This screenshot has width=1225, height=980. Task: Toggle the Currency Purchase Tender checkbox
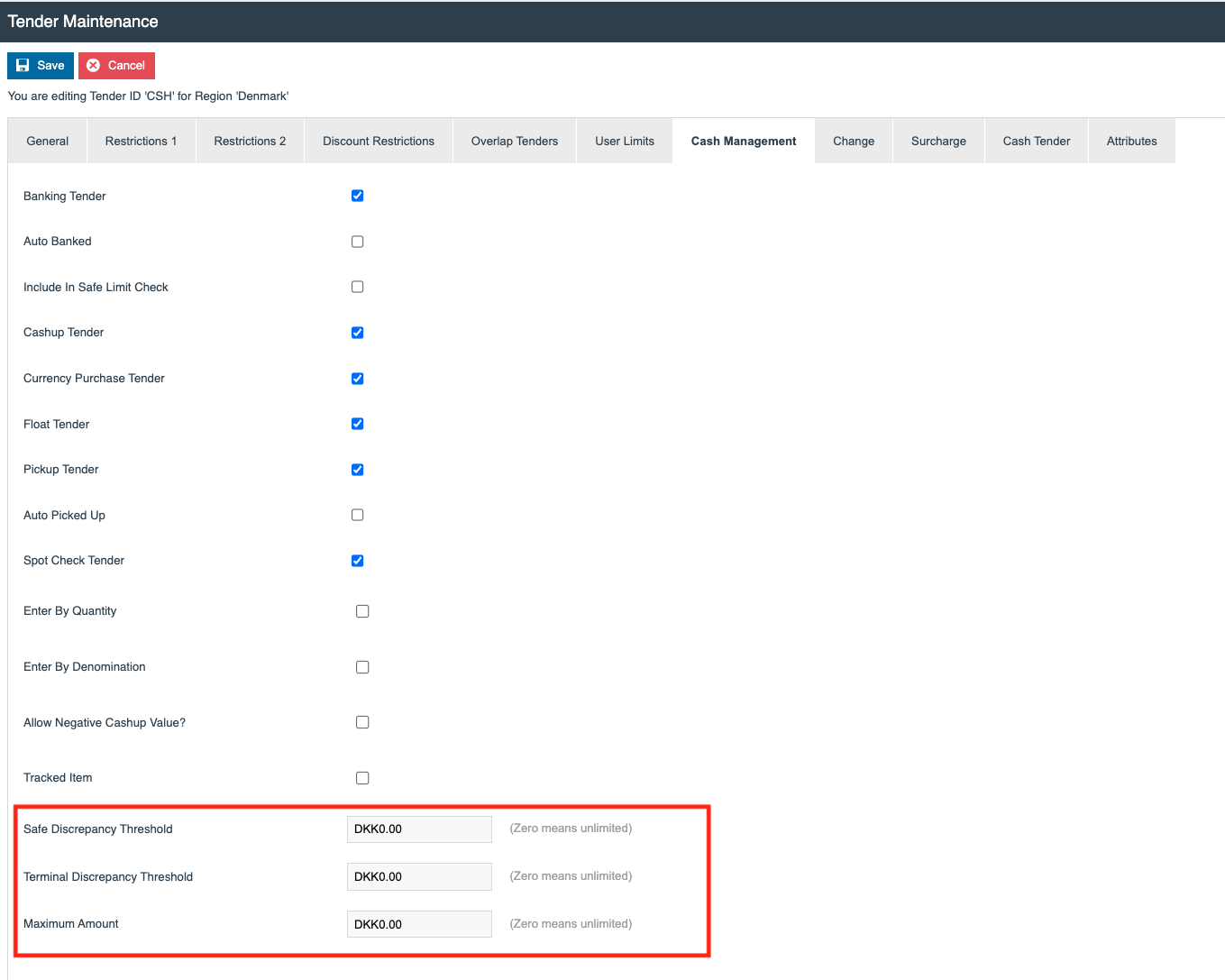pos(358,379)
